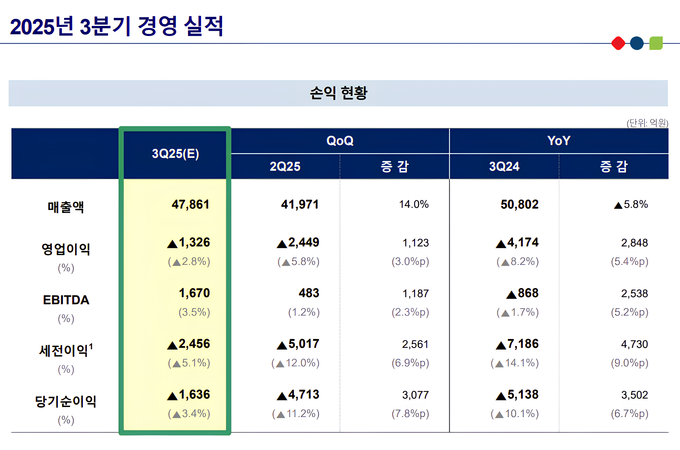Image resolution: width=680 pixels, height=450 pixels.
Task: Click the 47,861 revenue value
Action: pos(190,204)
